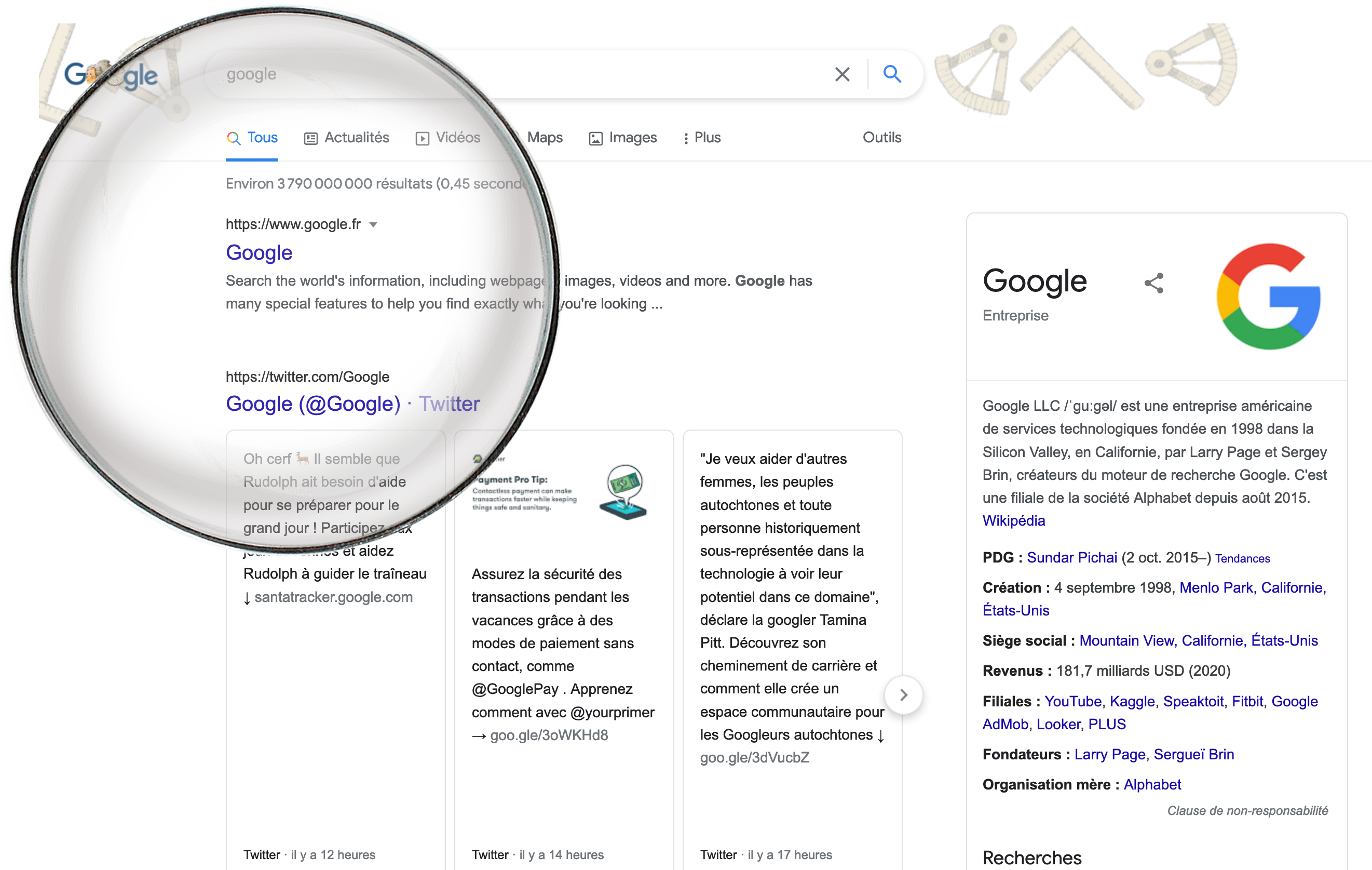Screen dimensions: 1372x870
Task: Click Clause de non-responsabilité link
Action: [1247, 811]
